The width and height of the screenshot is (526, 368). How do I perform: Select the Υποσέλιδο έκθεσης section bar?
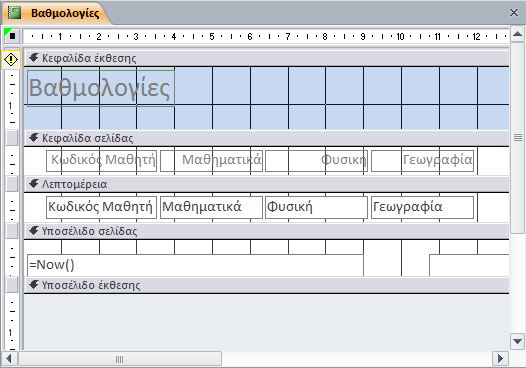(267, 285)
